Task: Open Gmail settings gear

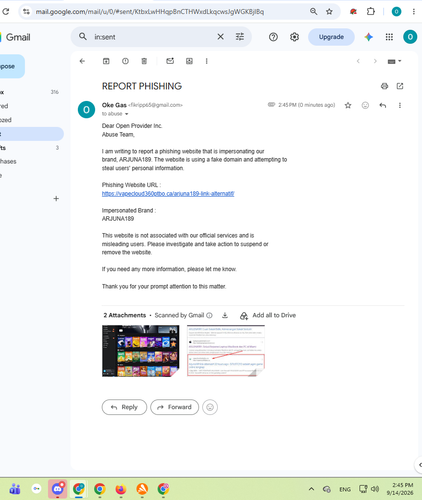Action: 294,37
